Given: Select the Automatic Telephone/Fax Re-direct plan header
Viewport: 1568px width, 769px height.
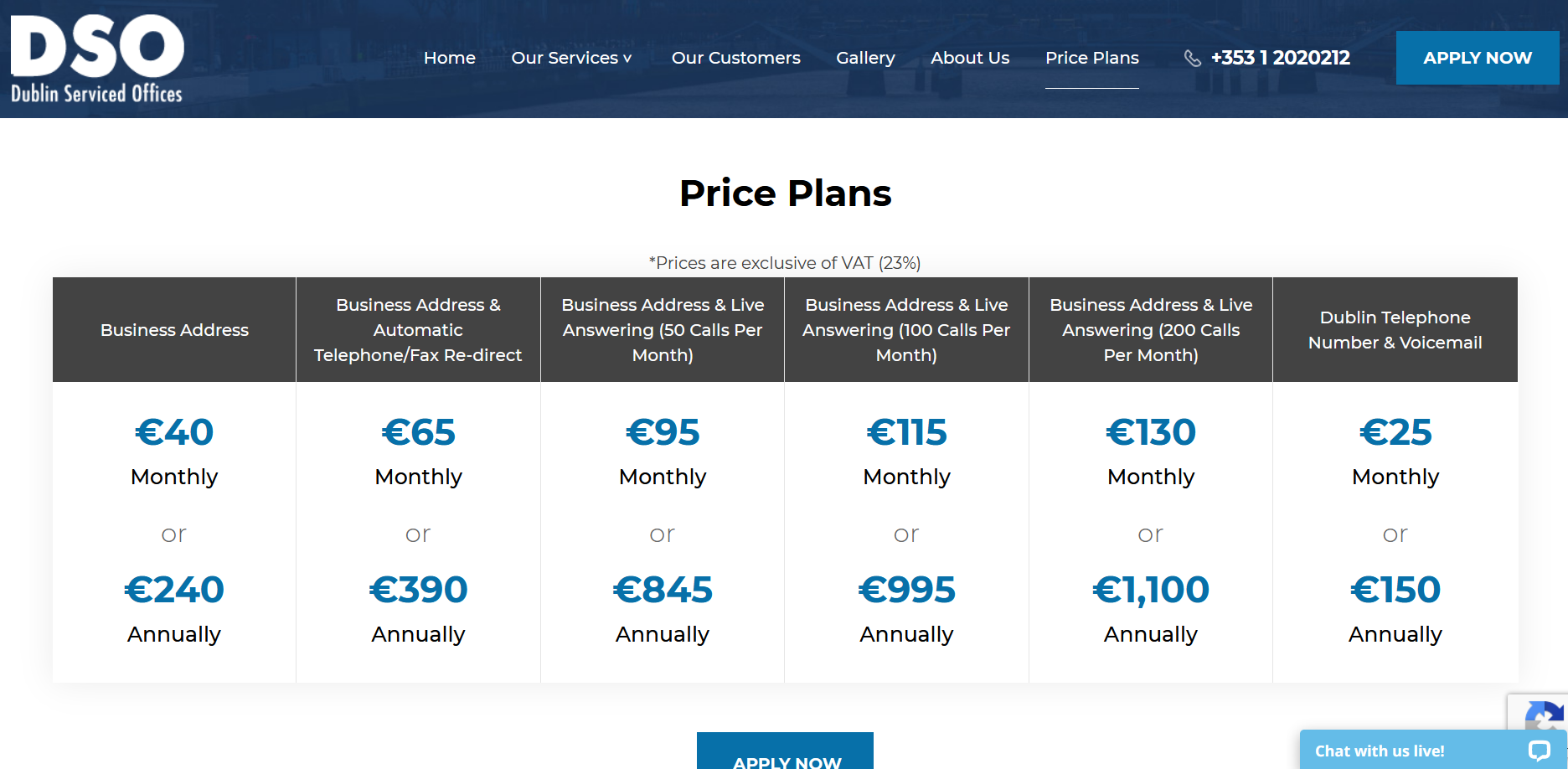Looking at the screenshot, I should 418,330.
